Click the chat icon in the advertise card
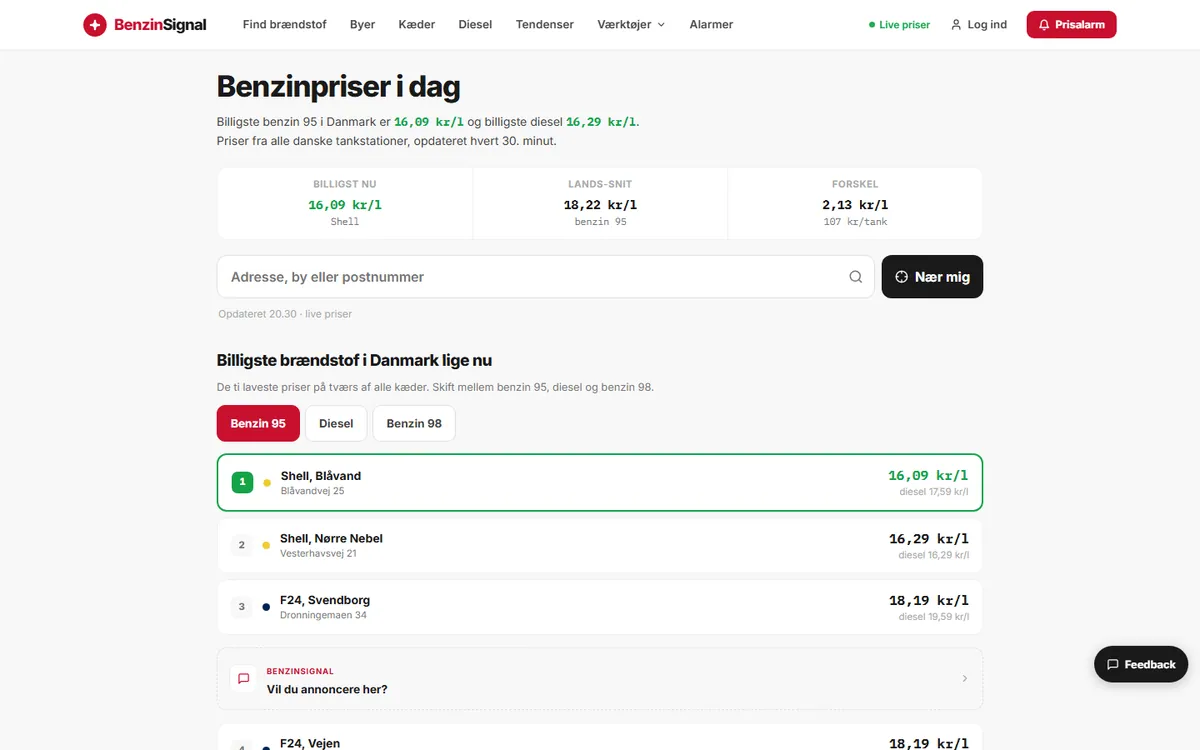This screenshot has height=750, width=1200. [x=243, y=678]
